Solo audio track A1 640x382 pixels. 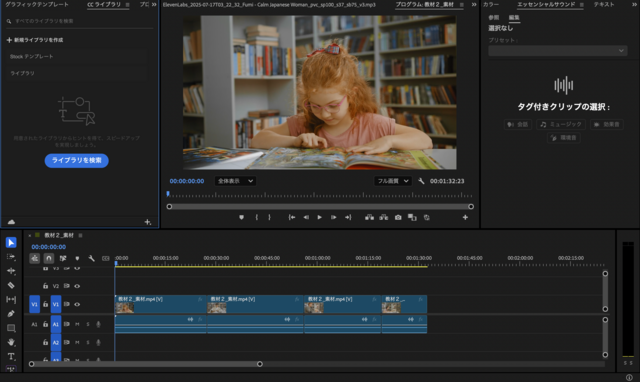pyautogui.click(x=87, y=324)
